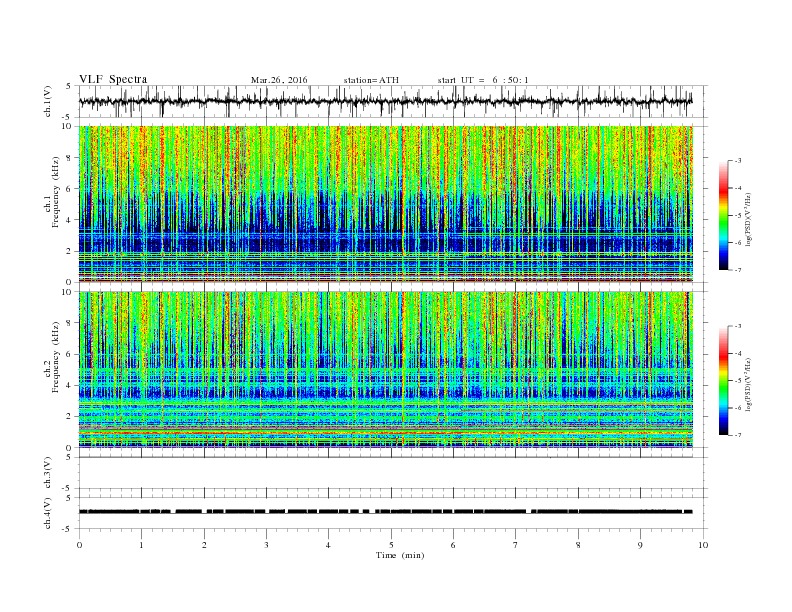Select the date text "Mar.26, 2016"
Screen dimensions: 792x612
pyautogui.click(x=279, y=80)
